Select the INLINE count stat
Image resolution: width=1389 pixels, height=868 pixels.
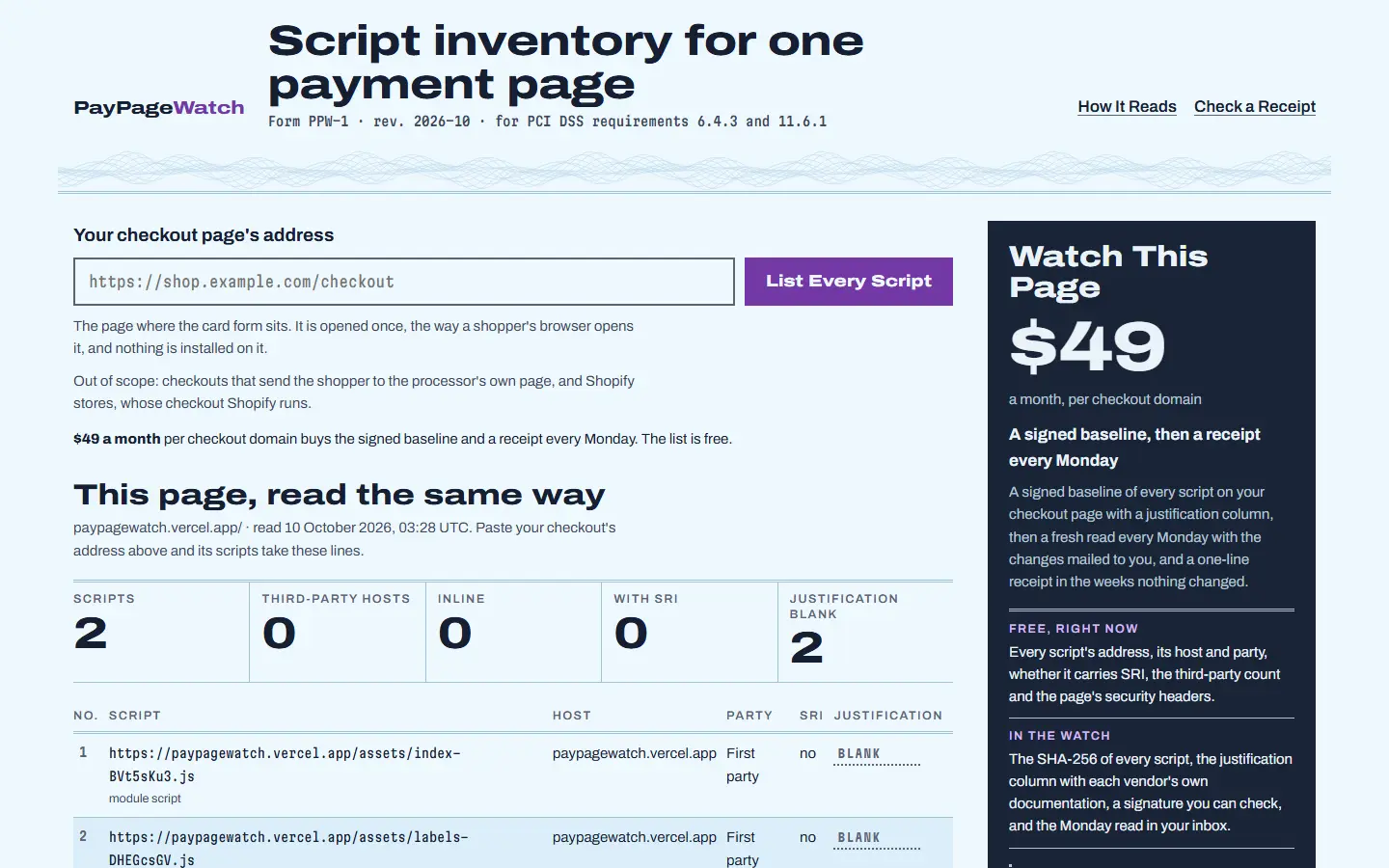point(513,631)
